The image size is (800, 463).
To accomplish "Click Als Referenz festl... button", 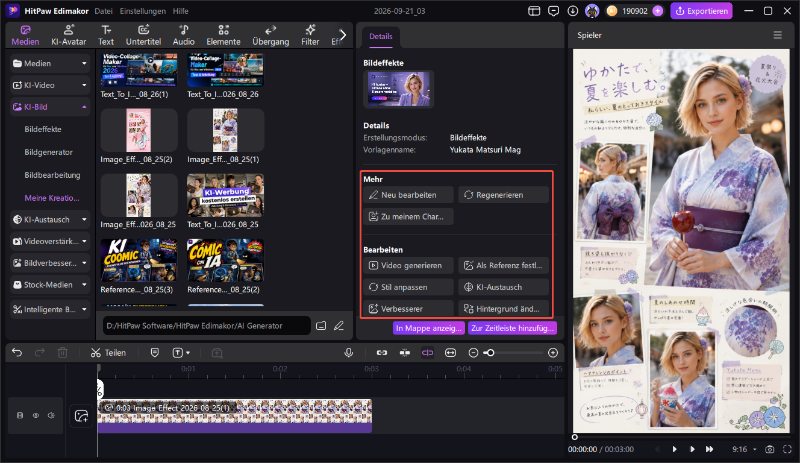I will coord(504,265).
